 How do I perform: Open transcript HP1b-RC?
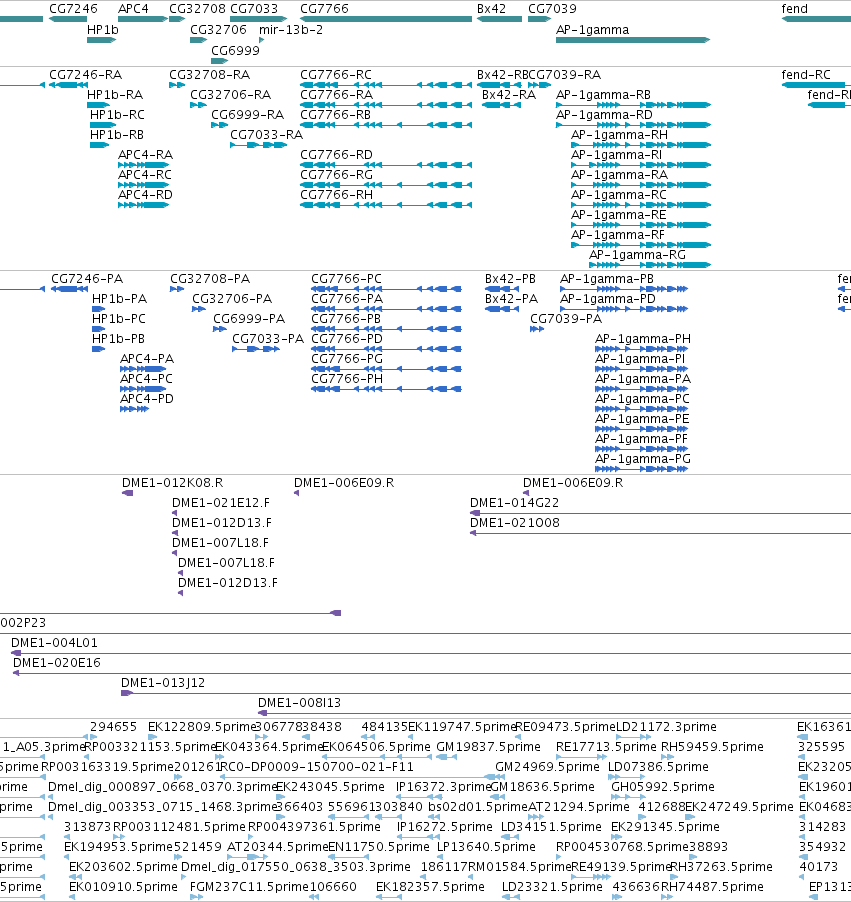click(117, 114)
